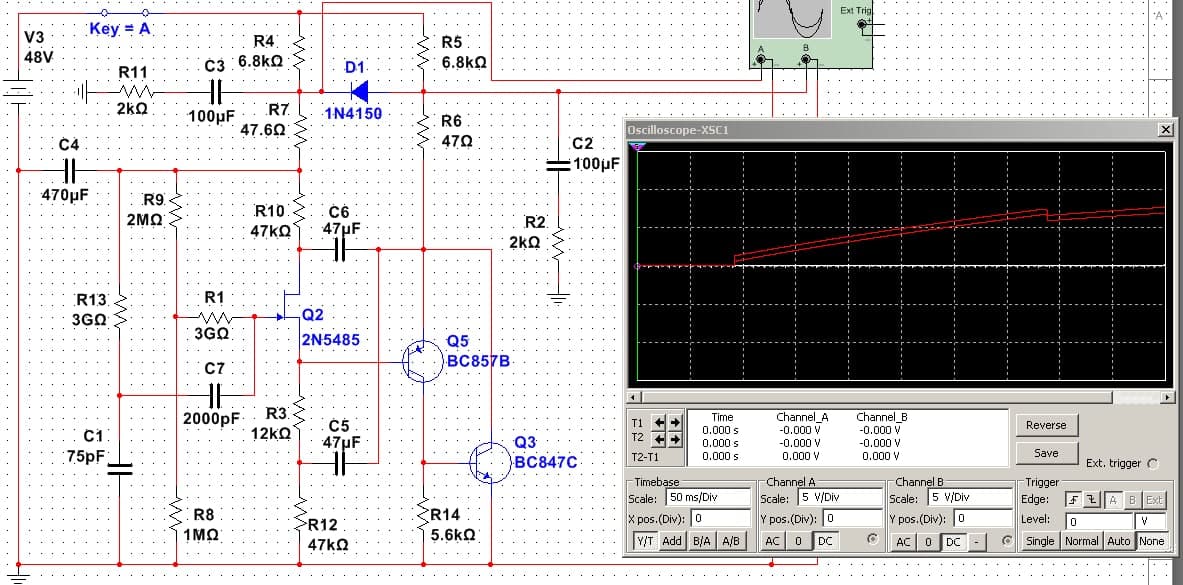This screenshot has width=1183, height=585.
Task: Click the BC857B part label
Action: (478, 362)
